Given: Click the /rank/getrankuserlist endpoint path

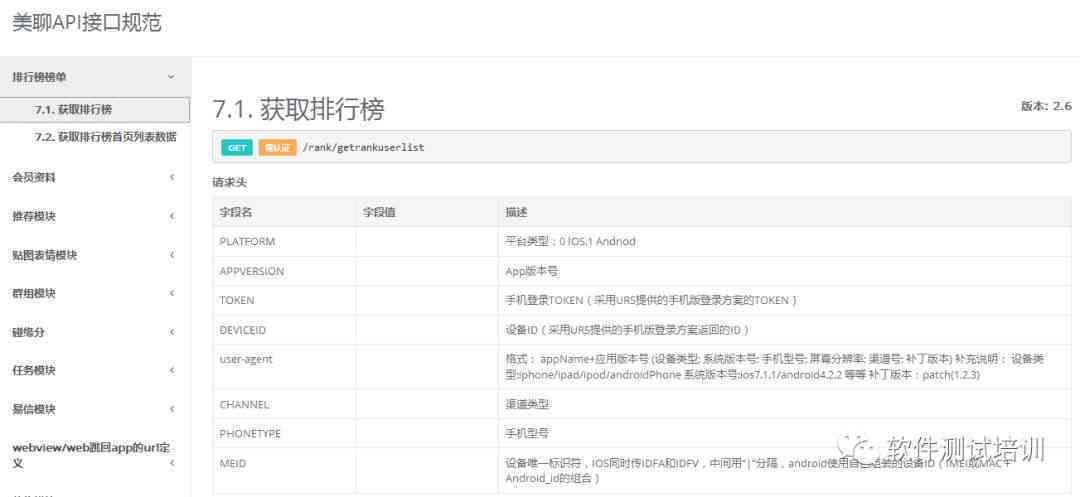Looking at the screenshot, I should [x=363, y=148].
